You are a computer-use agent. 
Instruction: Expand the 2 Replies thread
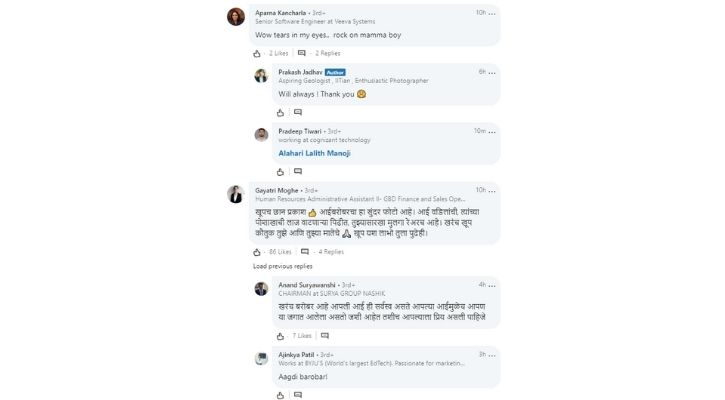(x=327, y=53)
